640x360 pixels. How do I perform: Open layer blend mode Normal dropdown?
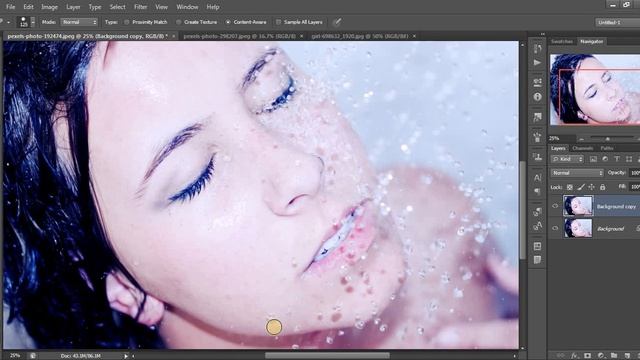coord(577,173)
